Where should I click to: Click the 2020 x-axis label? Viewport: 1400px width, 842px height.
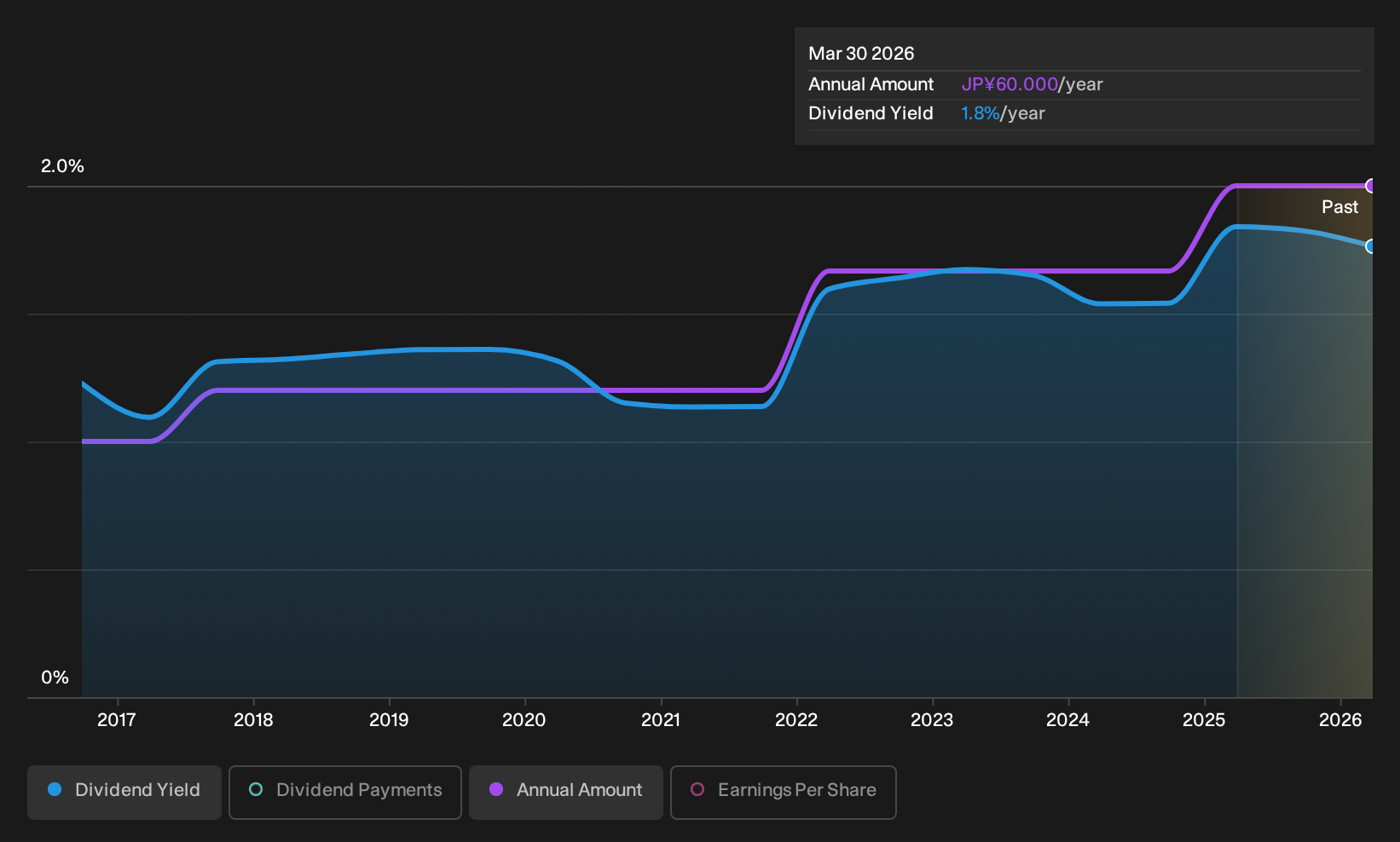point(524,720)
